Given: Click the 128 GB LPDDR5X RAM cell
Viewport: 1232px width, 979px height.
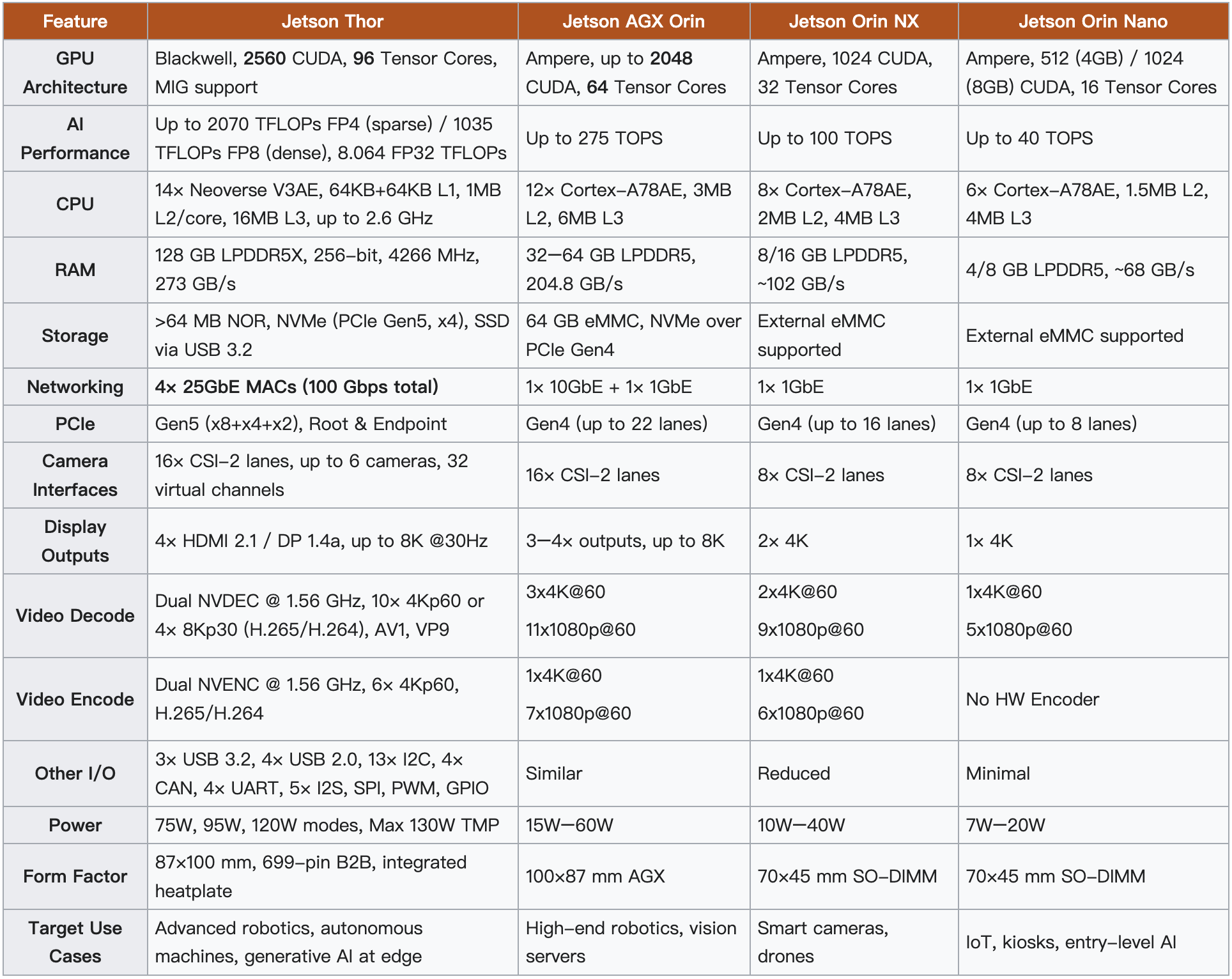Looking at the screenshot, I should pyautogui.click(x=317, y=269).
